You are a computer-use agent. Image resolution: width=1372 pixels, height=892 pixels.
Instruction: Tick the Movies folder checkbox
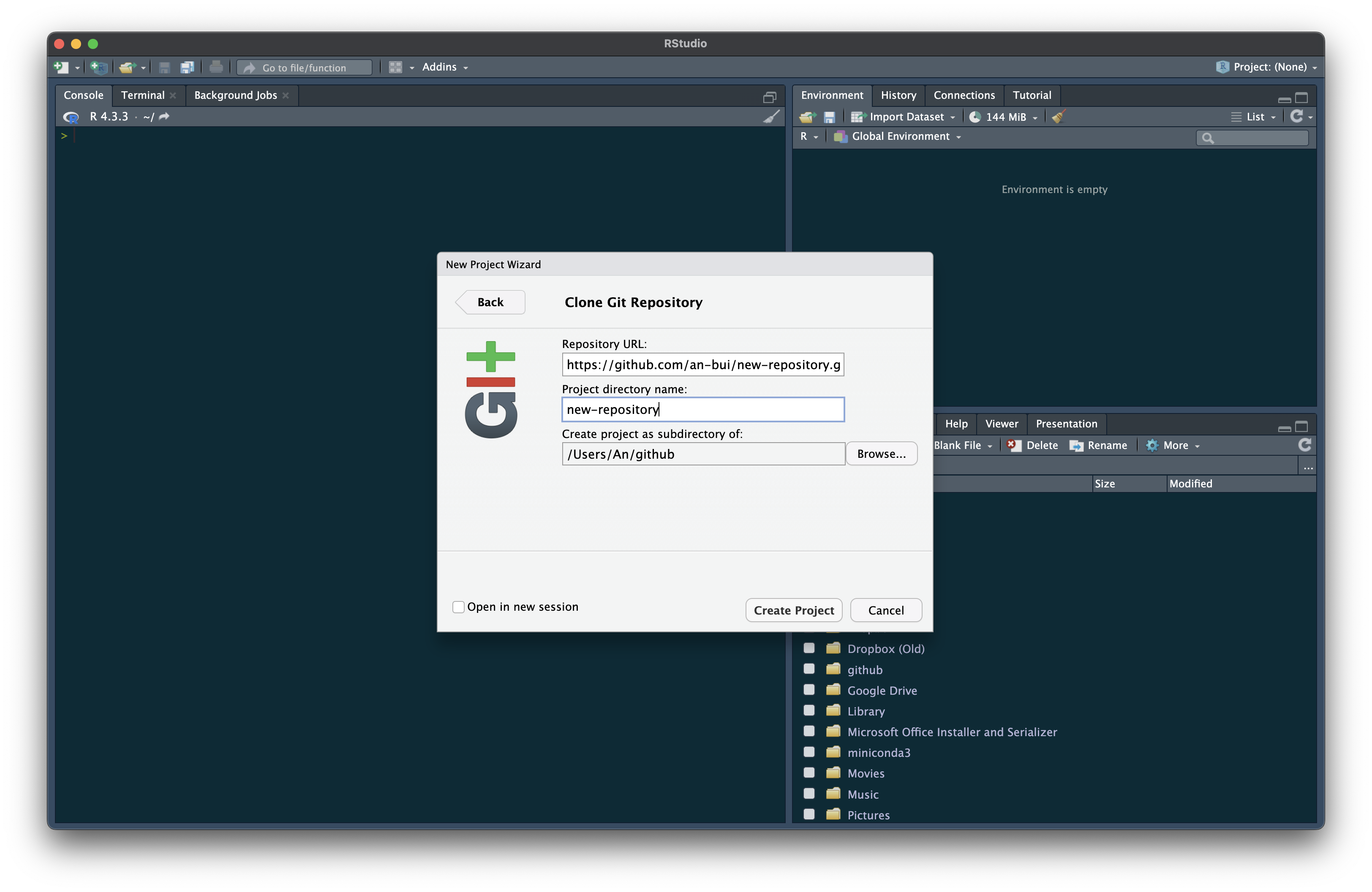[809, 773]
